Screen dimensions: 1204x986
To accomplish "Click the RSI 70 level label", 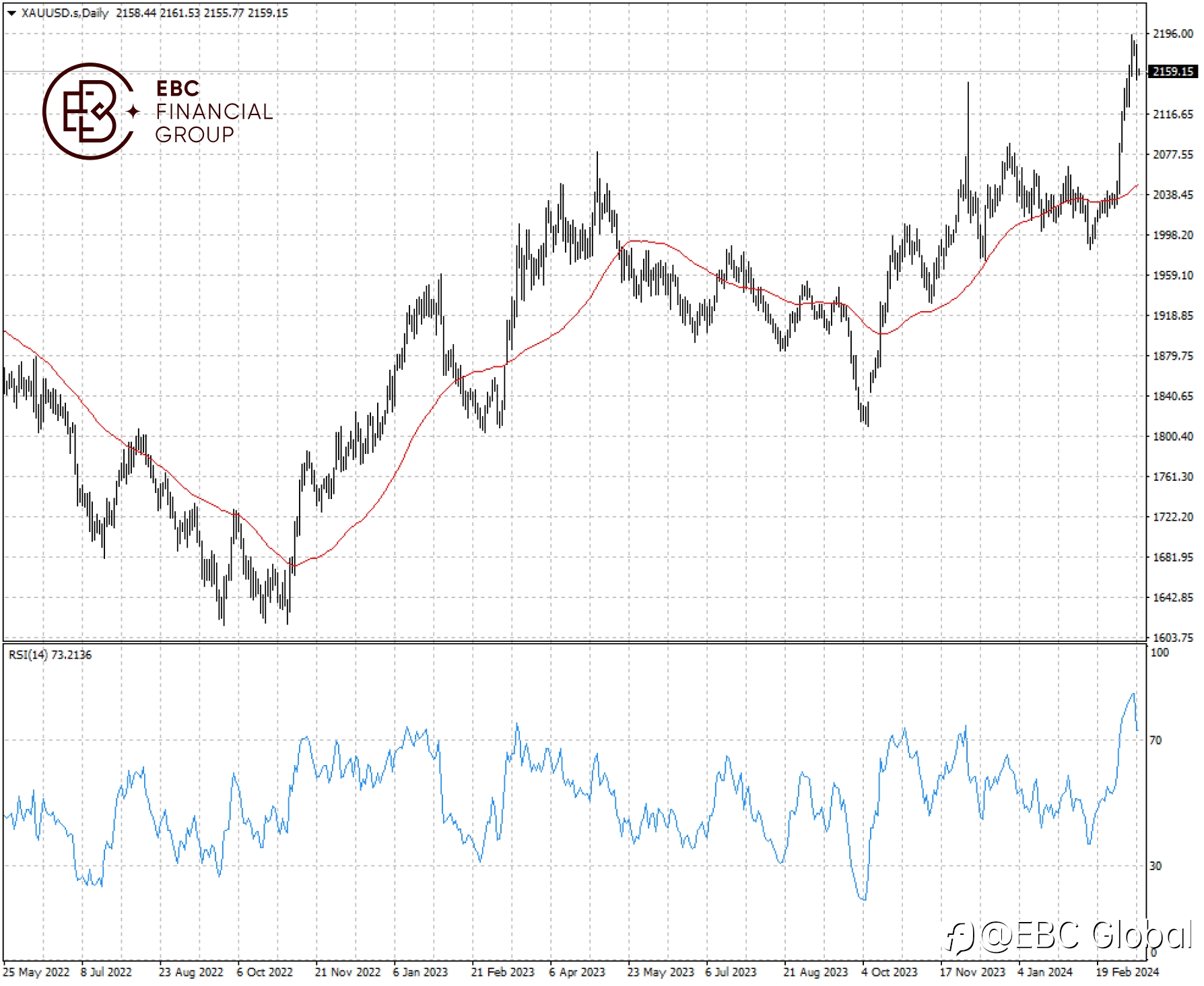I will click(1156, 740).
